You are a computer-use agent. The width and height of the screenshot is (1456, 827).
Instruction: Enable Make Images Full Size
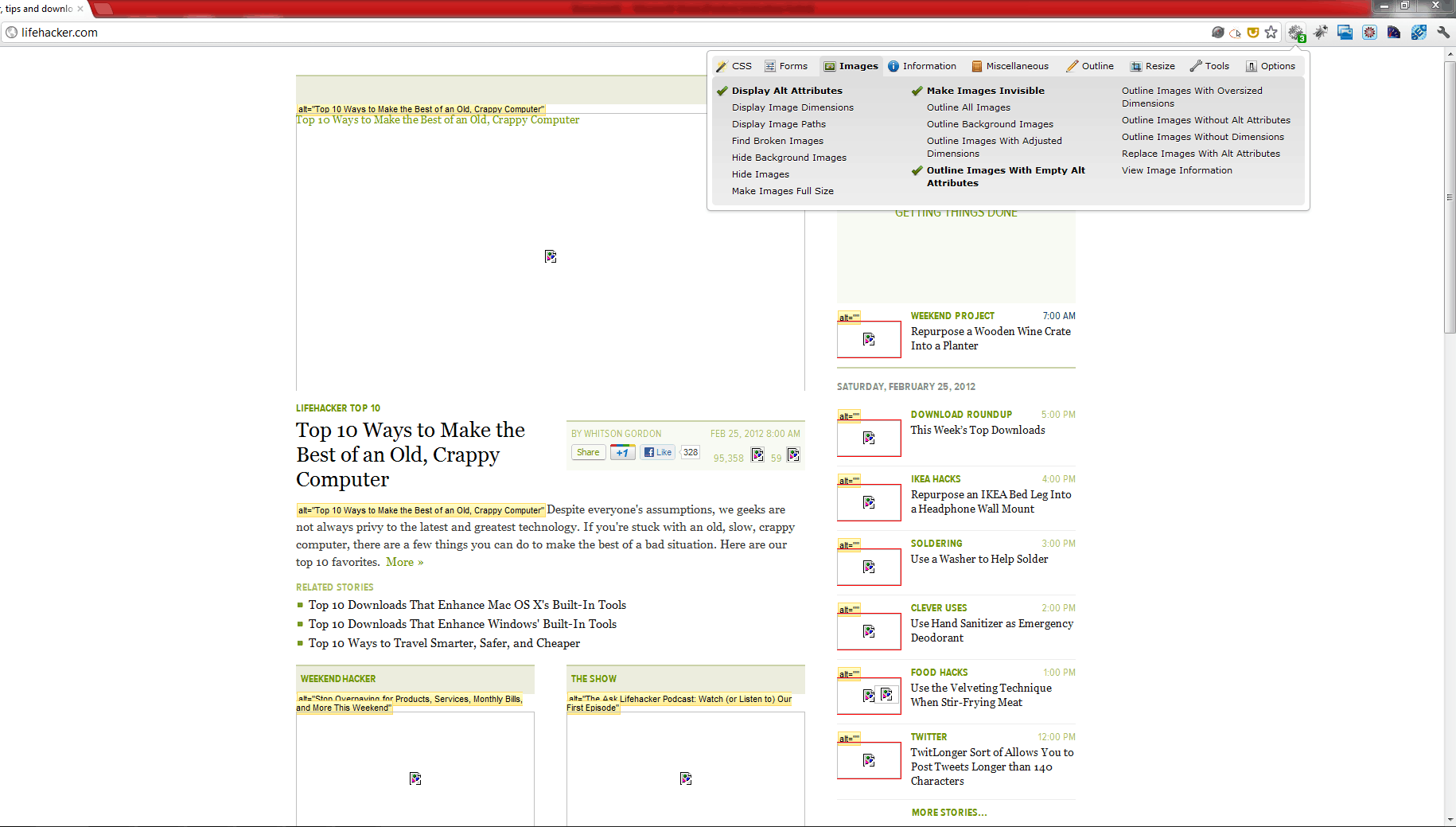[783, 191]
